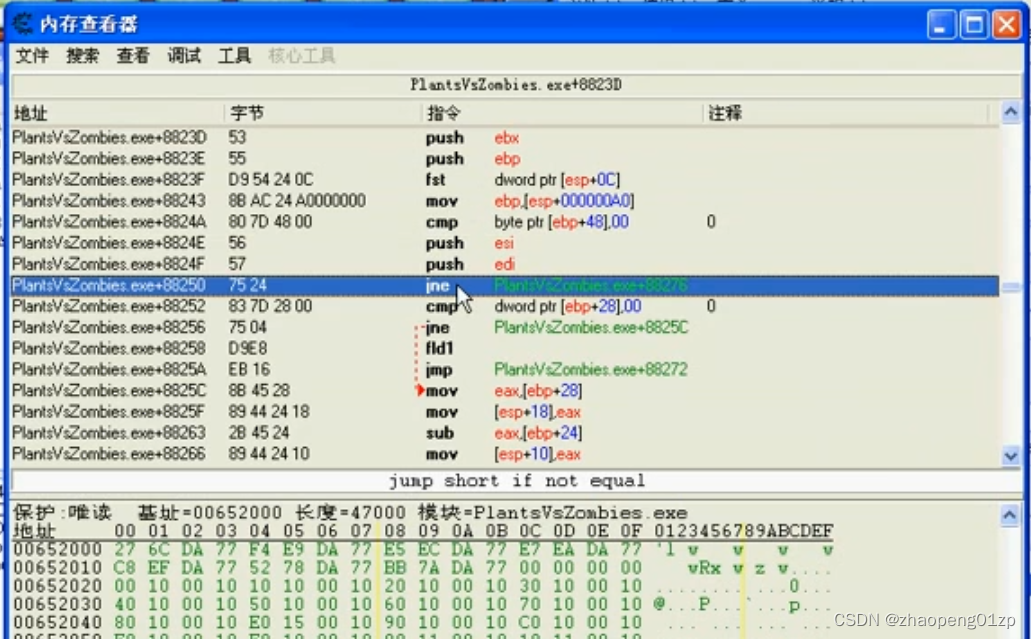The image size is (1031, 639).
Task: Select mov eax,[ebp+28] row
Action: 505,390
